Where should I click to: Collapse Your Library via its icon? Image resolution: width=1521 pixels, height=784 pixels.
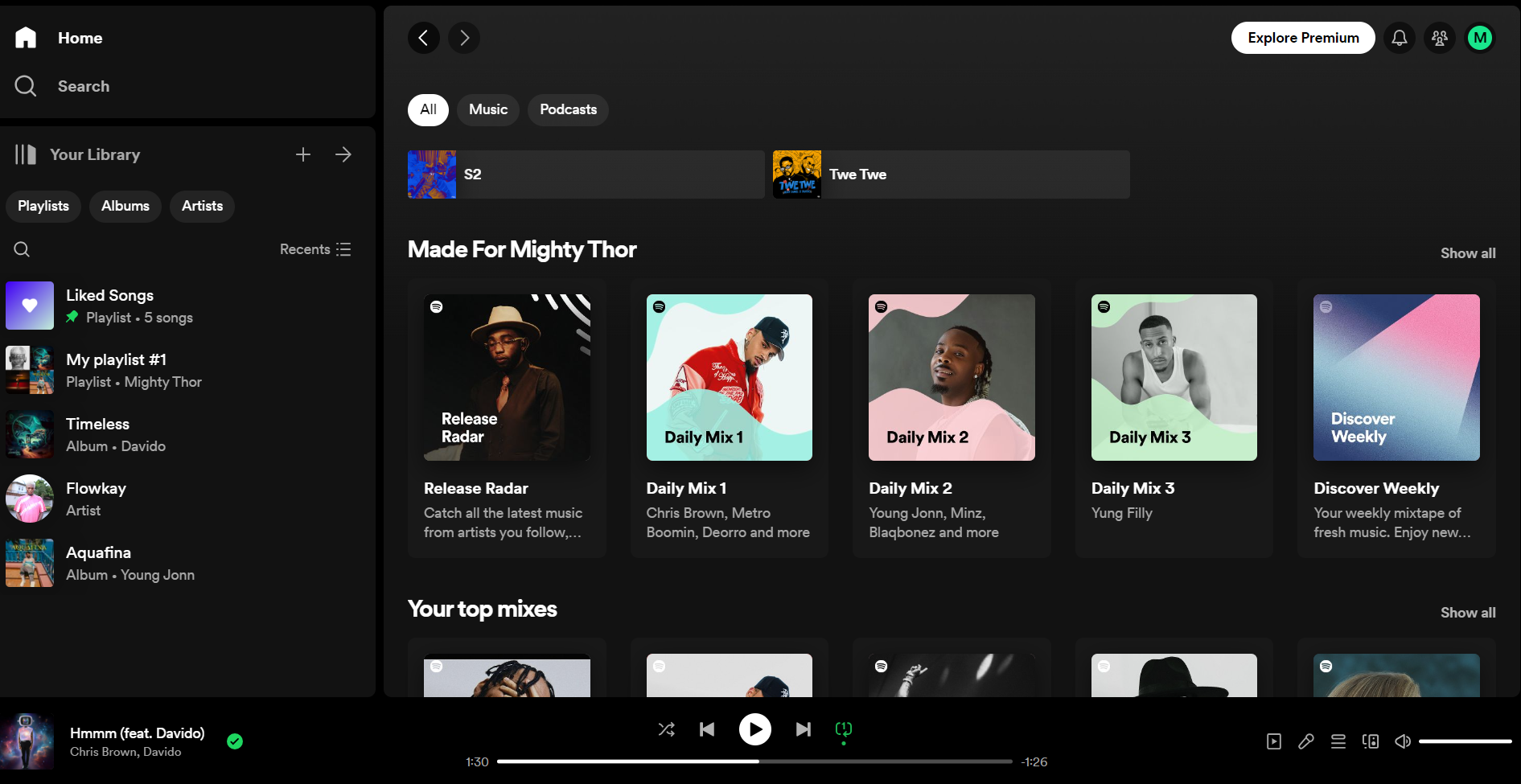[26, 154]
